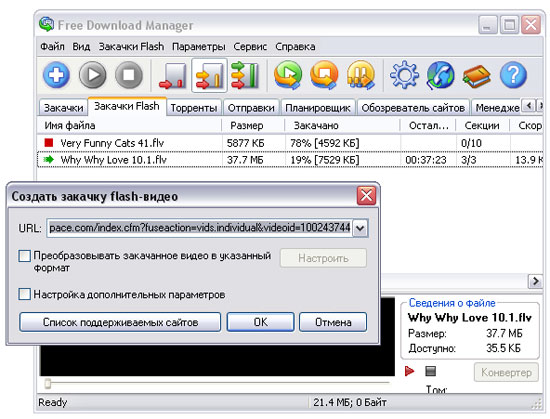Switch to the Закачки Flash tab
Screen dimensions: 550x419
(127, 106)
